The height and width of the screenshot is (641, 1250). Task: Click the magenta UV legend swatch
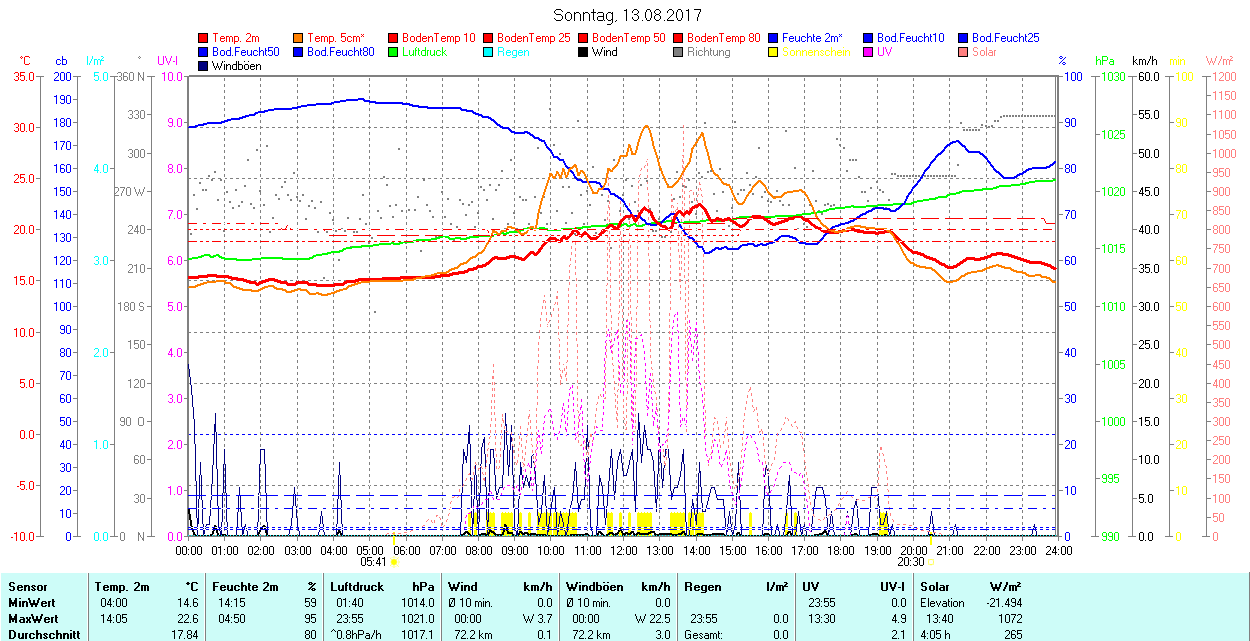coord(869,52)
